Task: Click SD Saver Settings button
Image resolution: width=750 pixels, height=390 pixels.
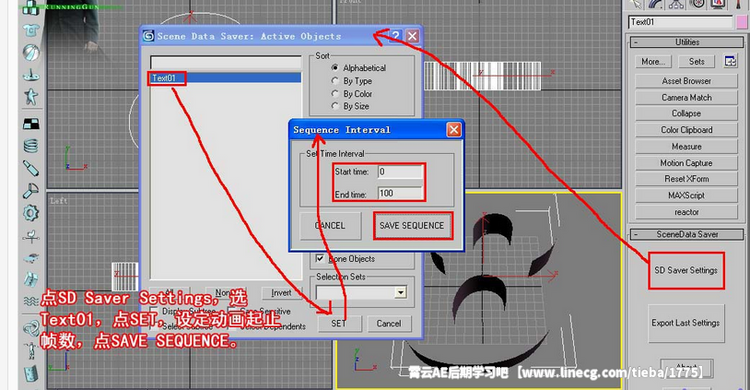Action: tap(686, 270)
